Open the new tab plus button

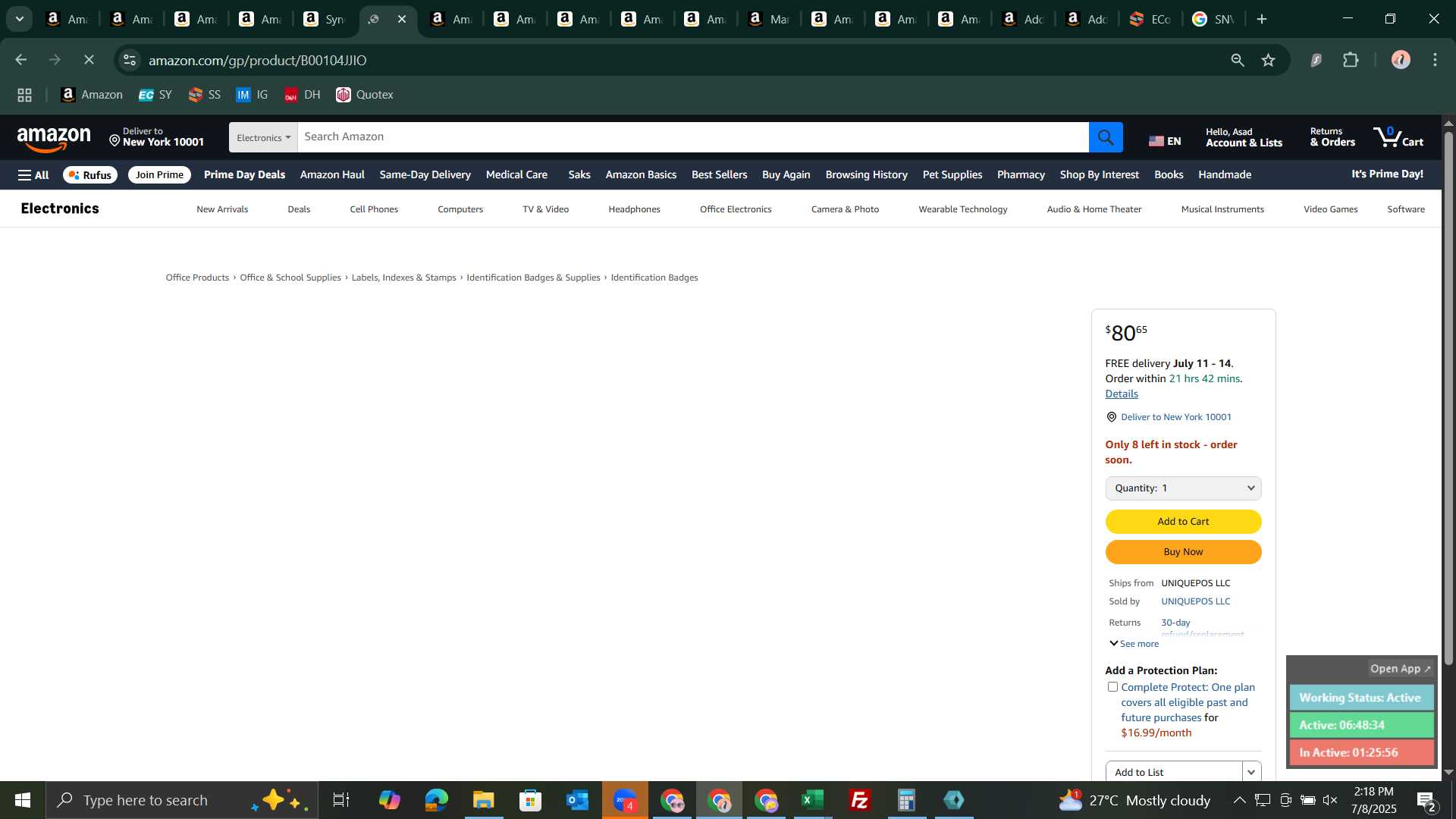[x=1262, y=20]
